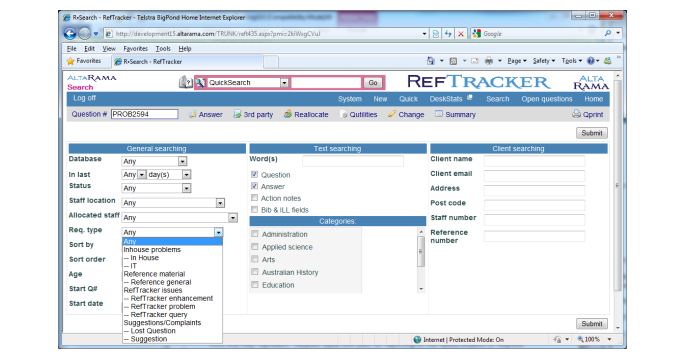Open the Home icon in command bar
Screen dimensions: 698x362
pos(430,61)
